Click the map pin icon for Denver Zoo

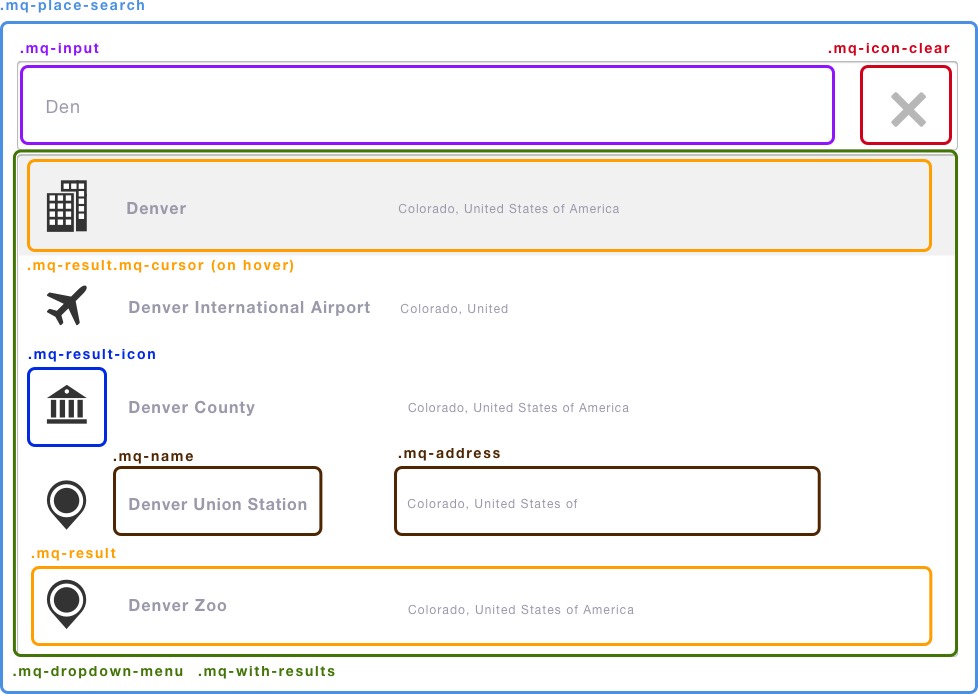pyautogui.click(x=66, y=604)
